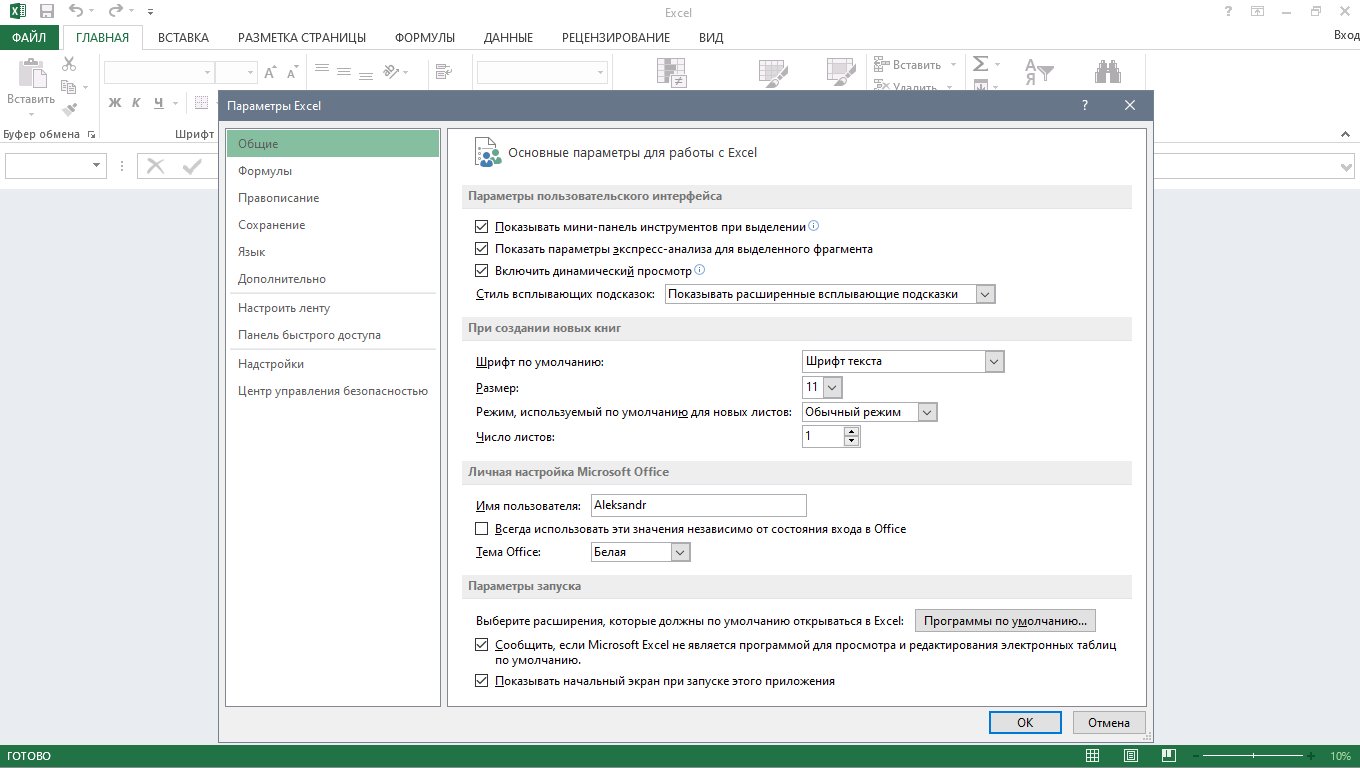Viewport: 1360px width, 768px height.
Task: Click the 'Имя пользователя' input field
Action: pos(697,505)
